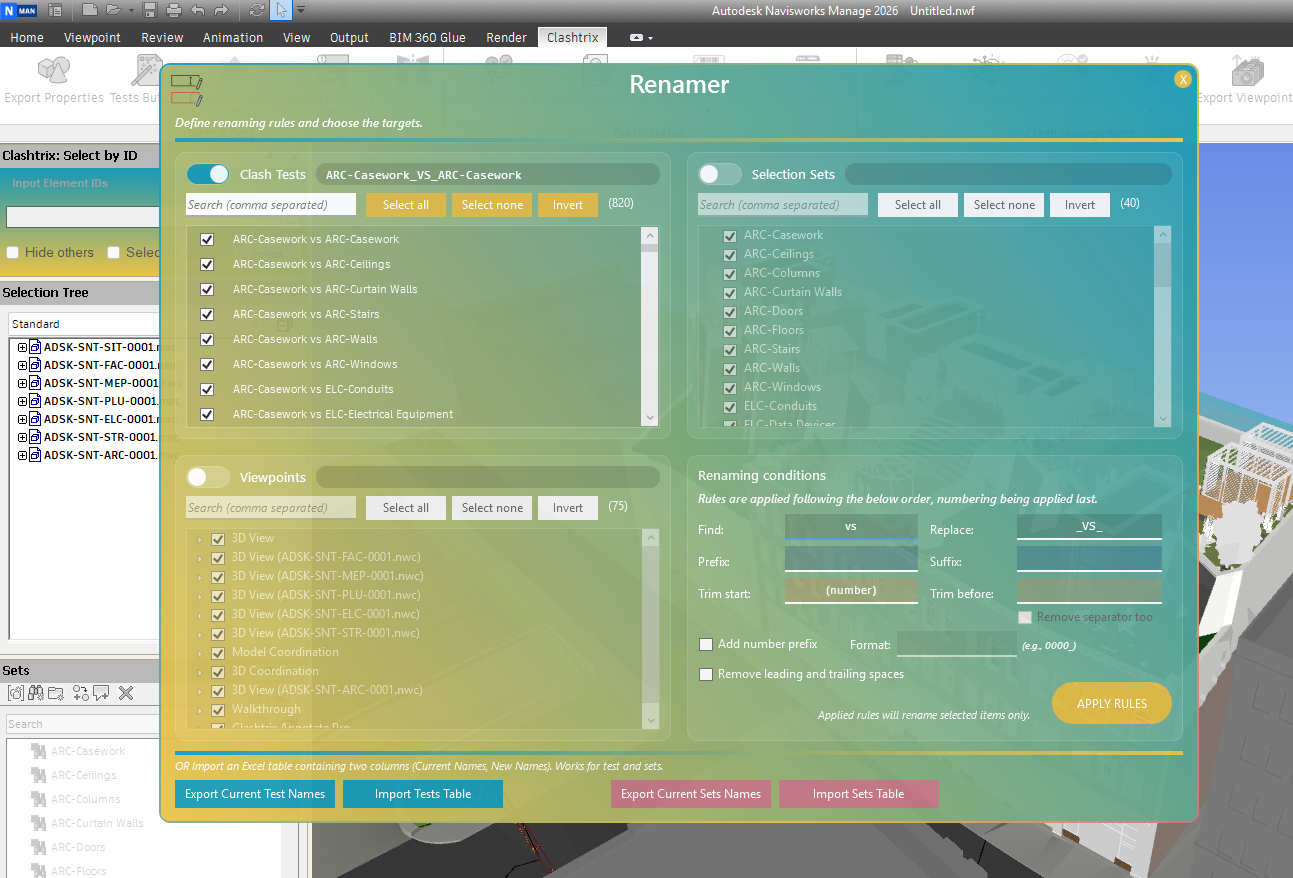Click Save Selection icon in Sets panel
The image size is (1293, 878).
click(17, 693)
